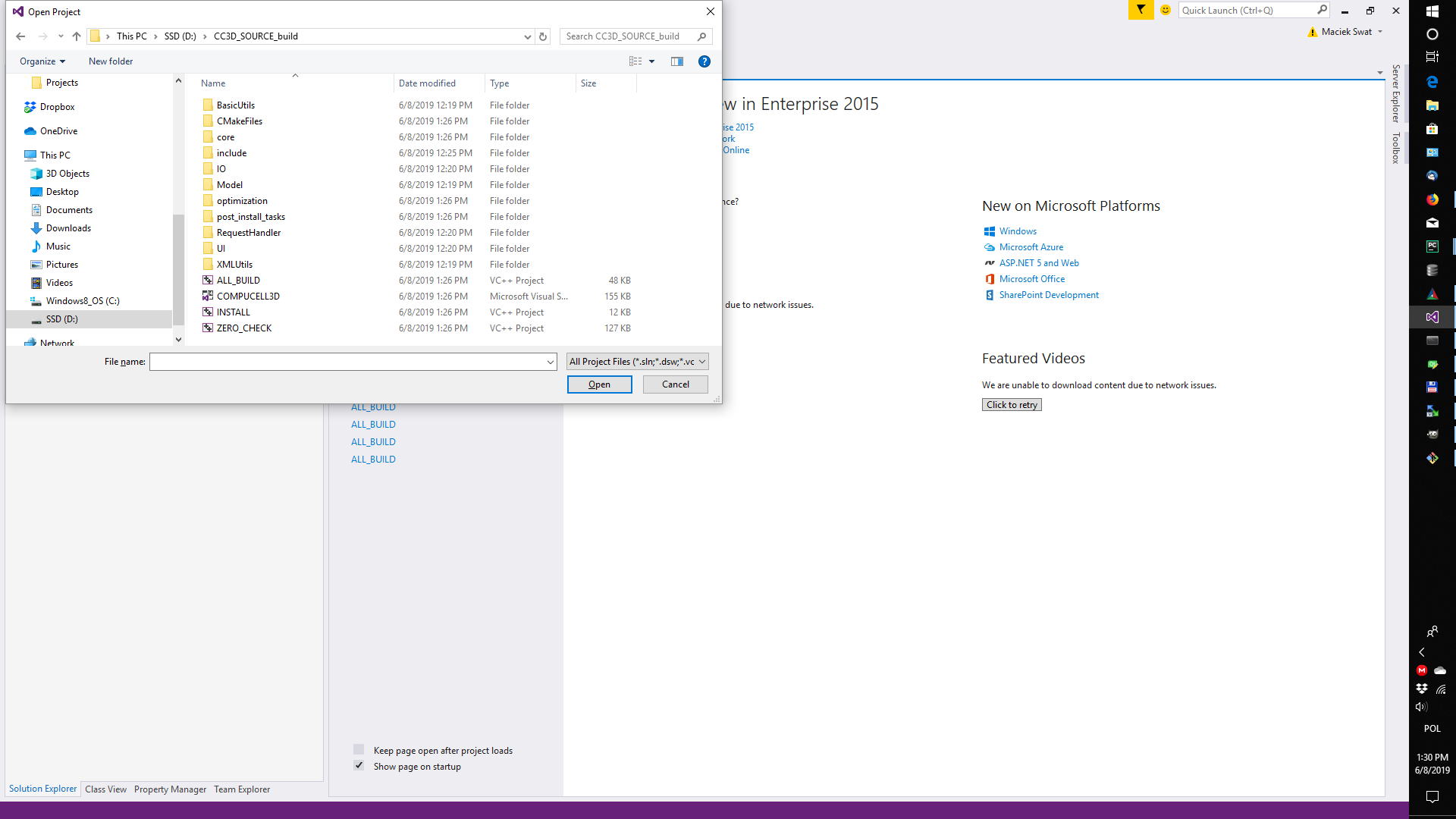Open the change view options arrow

click(651, 61)
